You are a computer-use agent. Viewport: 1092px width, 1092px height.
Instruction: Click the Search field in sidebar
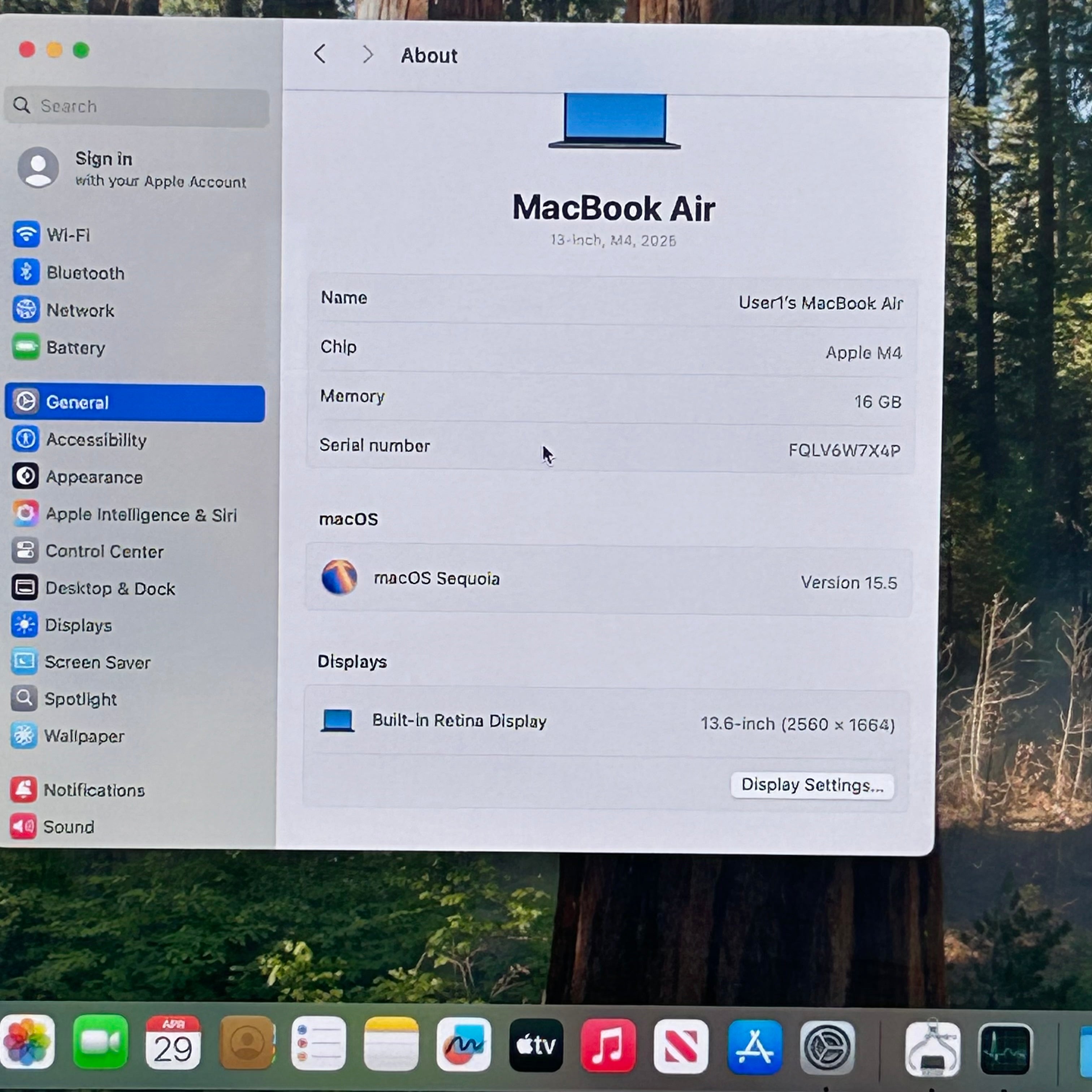(x=136, y=106)
